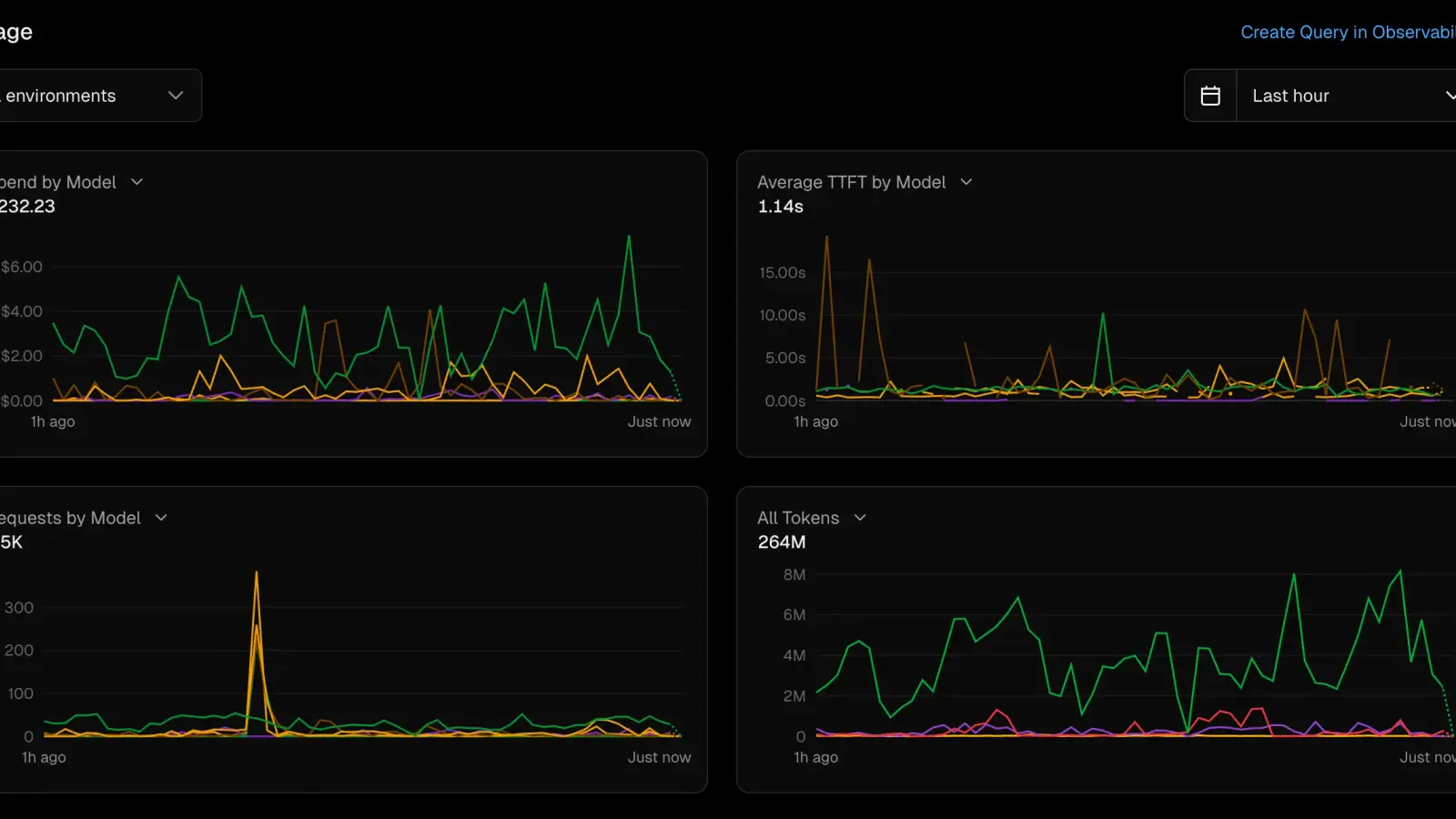Image resolution: width=1456 pixels, height=819 pixels.
Task: Click the 1.14s average TTFT value
Action: (x=781, y=207)
